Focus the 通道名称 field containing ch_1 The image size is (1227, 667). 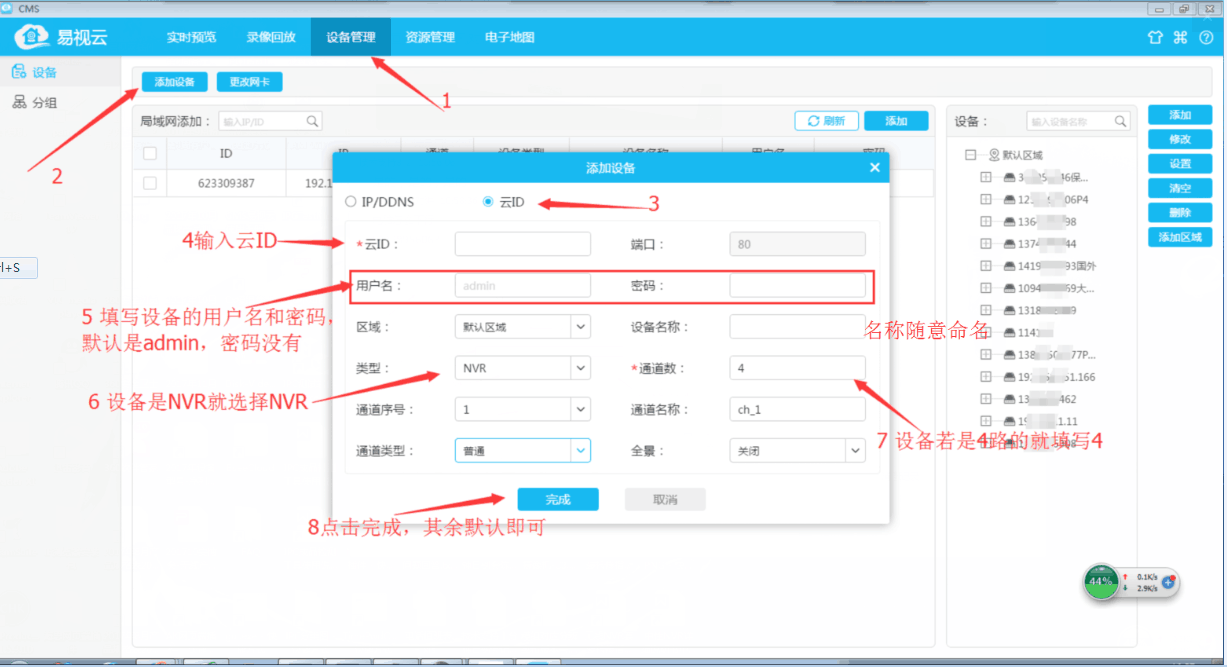(798, 410)
